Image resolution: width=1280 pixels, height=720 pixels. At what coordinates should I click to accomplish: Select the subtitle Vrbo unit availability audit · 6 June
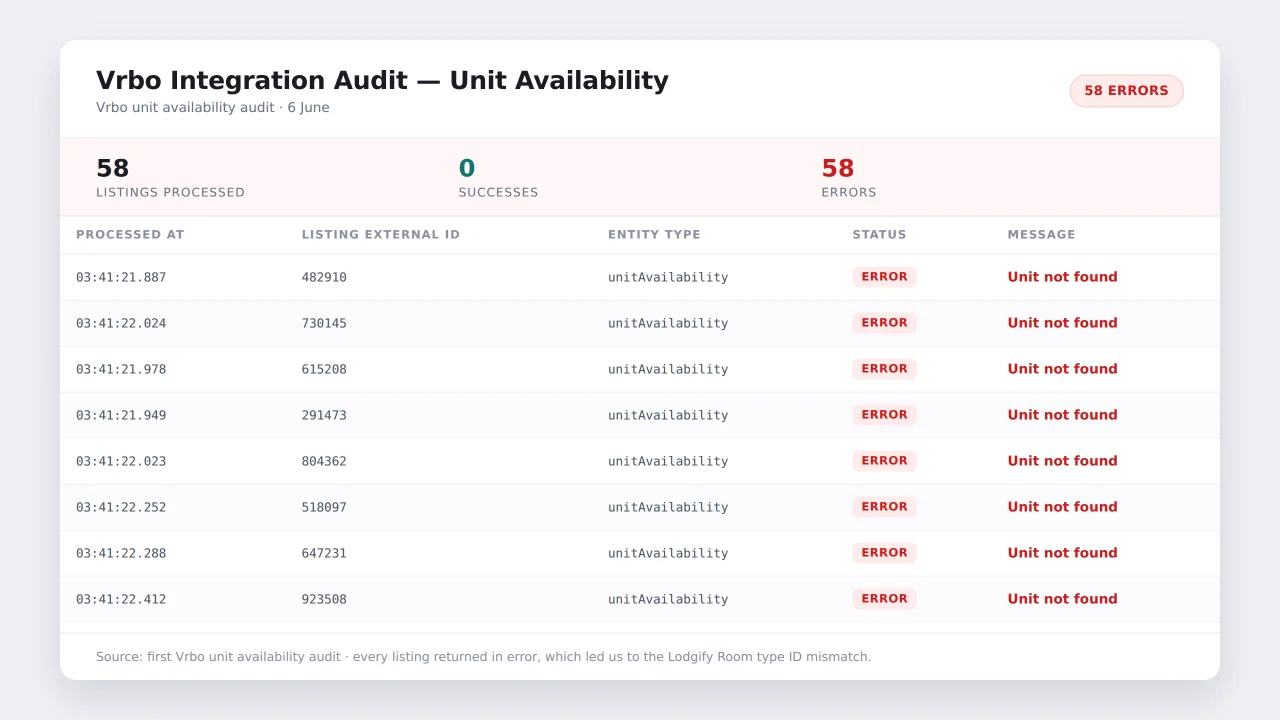pos(213,108)
